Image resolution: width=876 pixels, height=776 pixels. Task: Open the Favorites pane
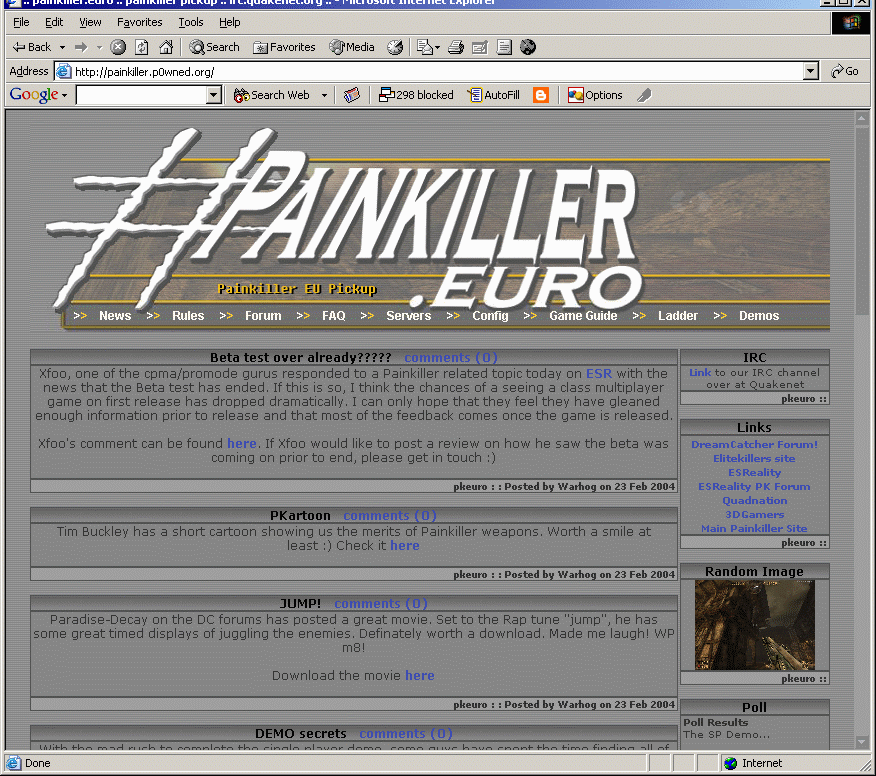(284, 47)
